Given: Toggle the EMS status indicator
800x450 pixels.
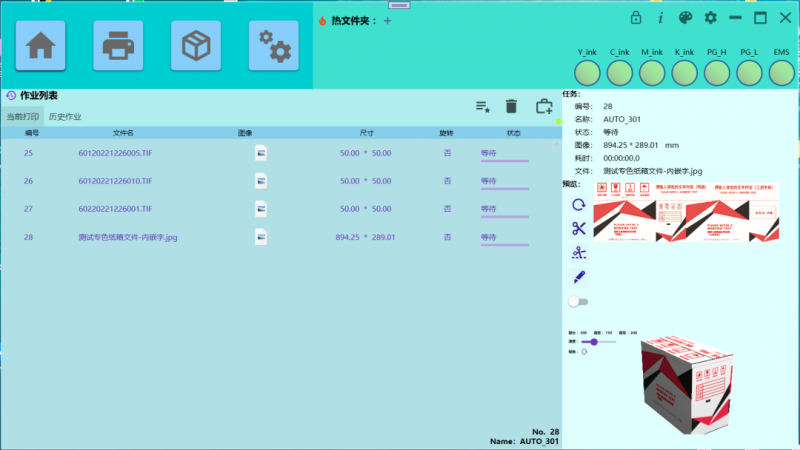Looking at the screenshot, I should coord(781,72).
